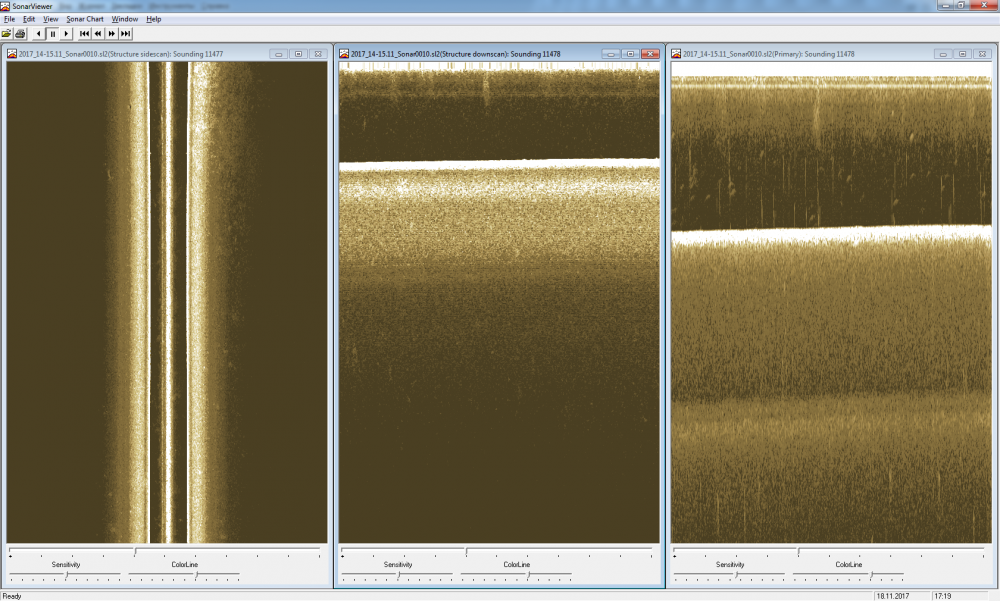Play the sonar log in reverse
This screenshot has height=601, width=1000.
pyautogui.click(x=39, y=33)
